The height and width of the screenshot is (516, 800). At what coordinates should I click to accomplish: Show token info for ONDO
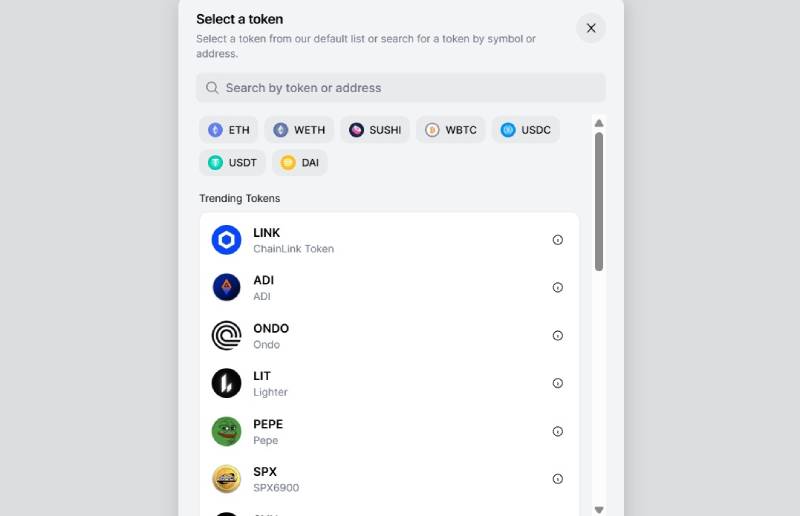558,335
